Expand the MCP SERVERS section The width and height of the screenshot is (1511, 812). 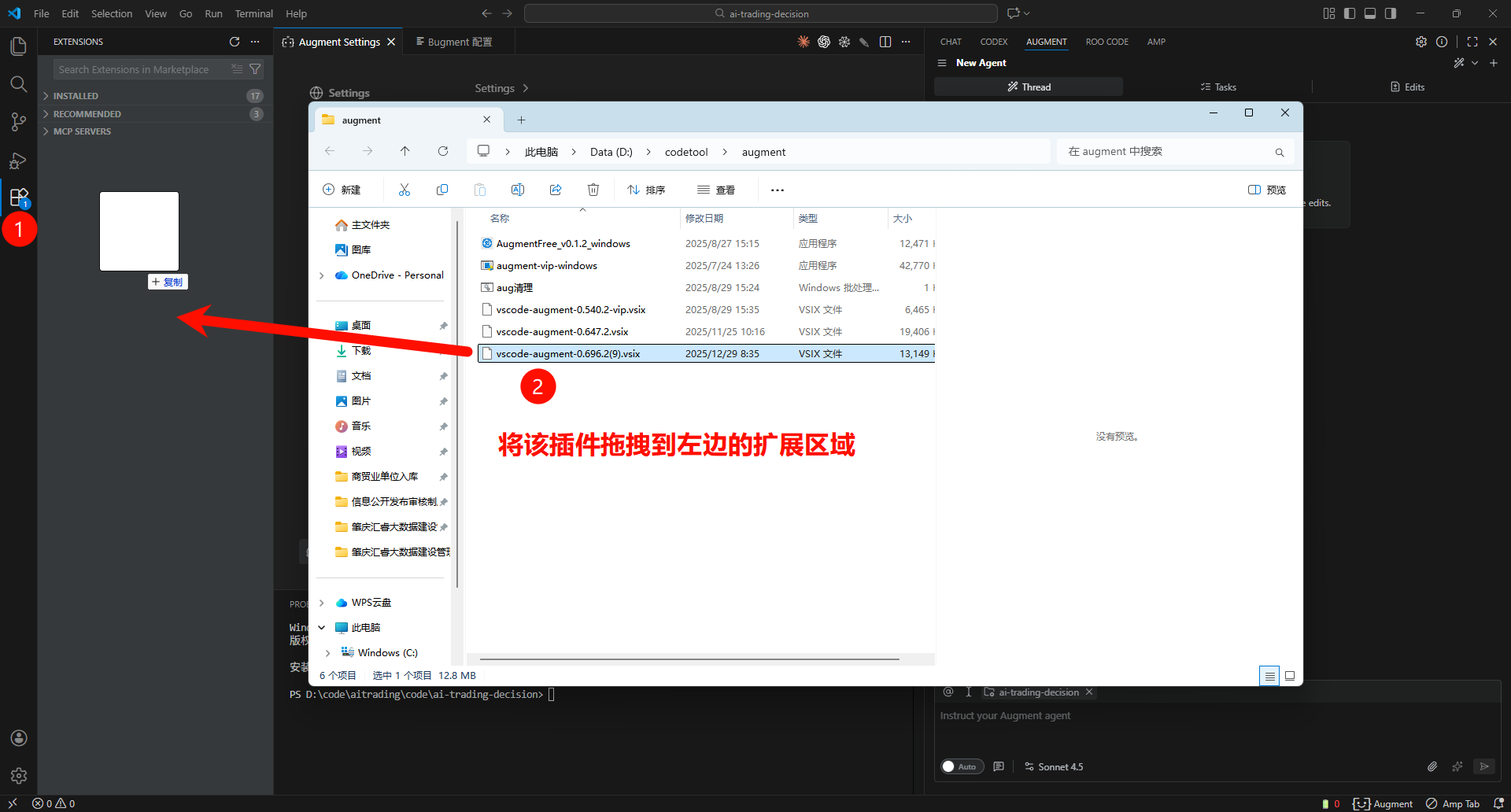click(x=156, y=131)
